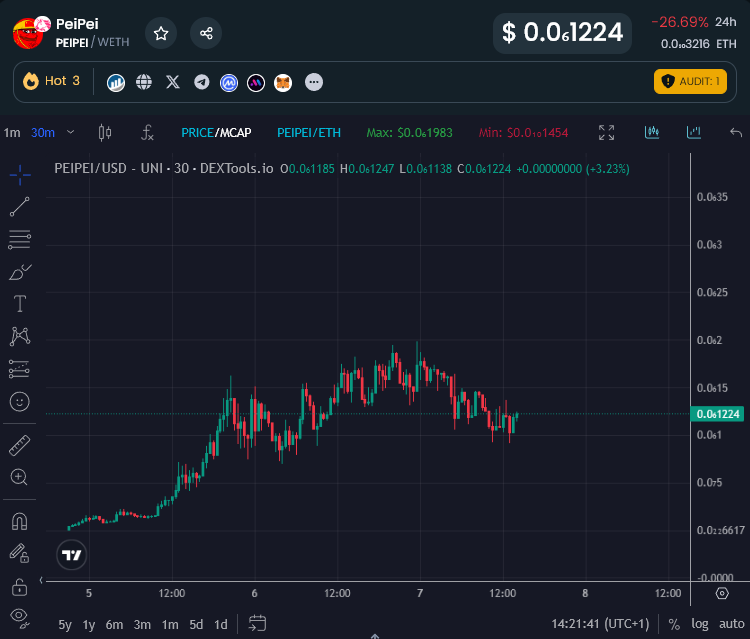Open the DEXTools chart-bars link icon
Image resolution: width=750 pixels, height=639 pixels.
click(x=116, y=83)
